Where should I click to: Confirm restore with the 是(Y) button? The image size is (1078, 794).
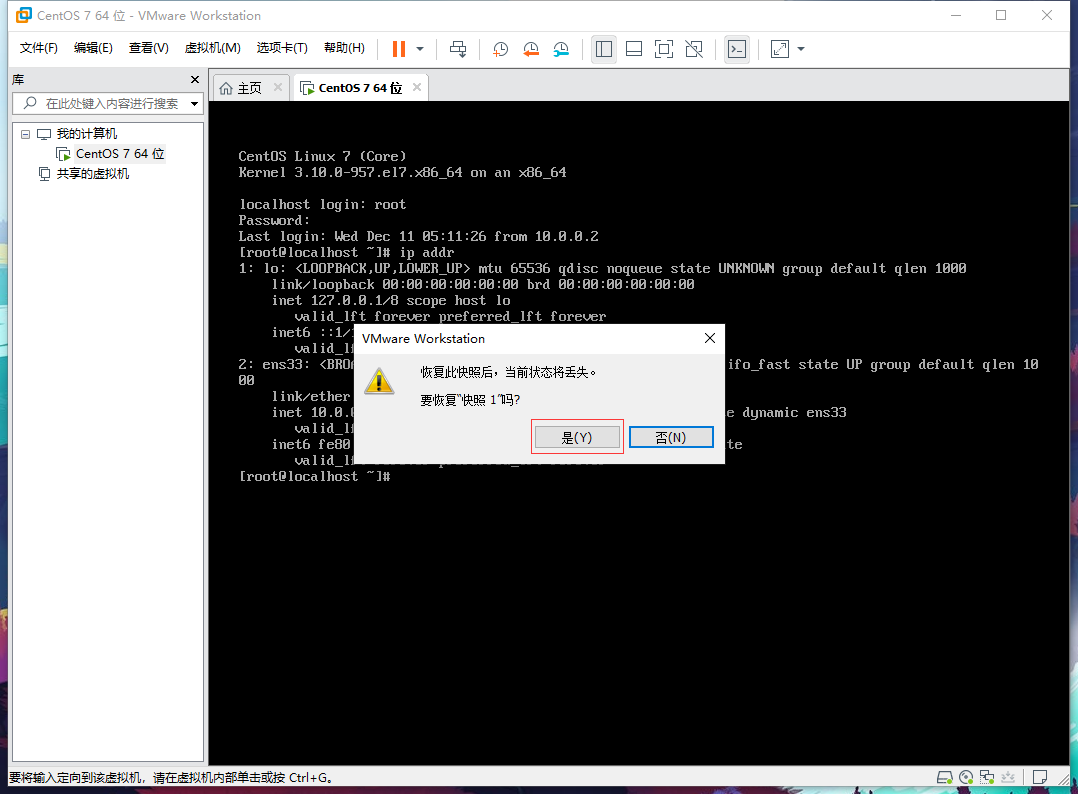point(577,437)
